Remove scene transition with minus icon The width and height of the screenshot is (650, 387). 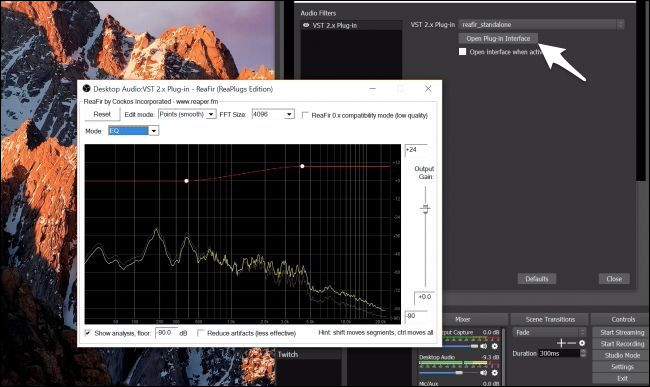572,343
